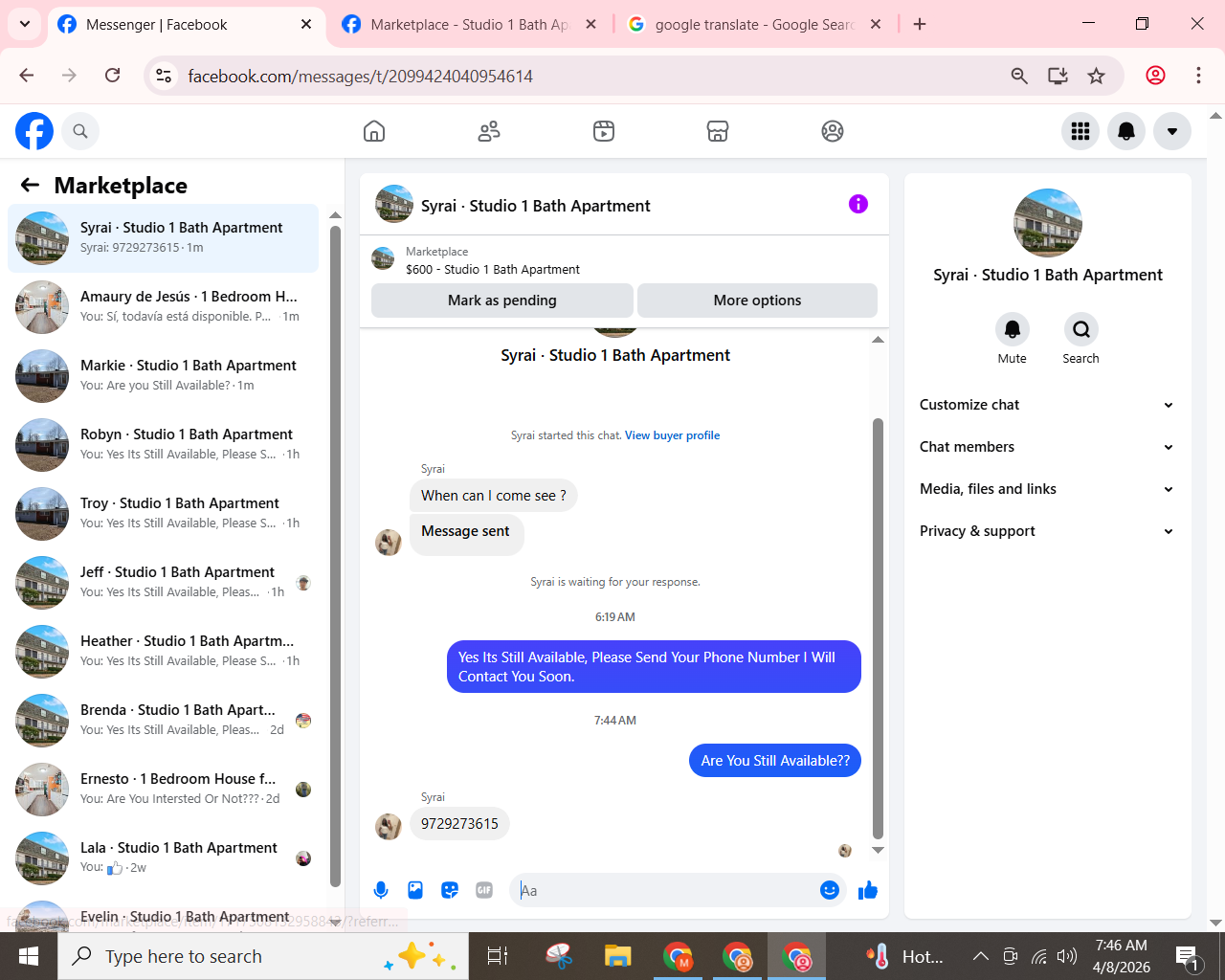Viewport: 1225px width, 980px height.
Task: Focus the Aa message input field
Action: point(665,890)
